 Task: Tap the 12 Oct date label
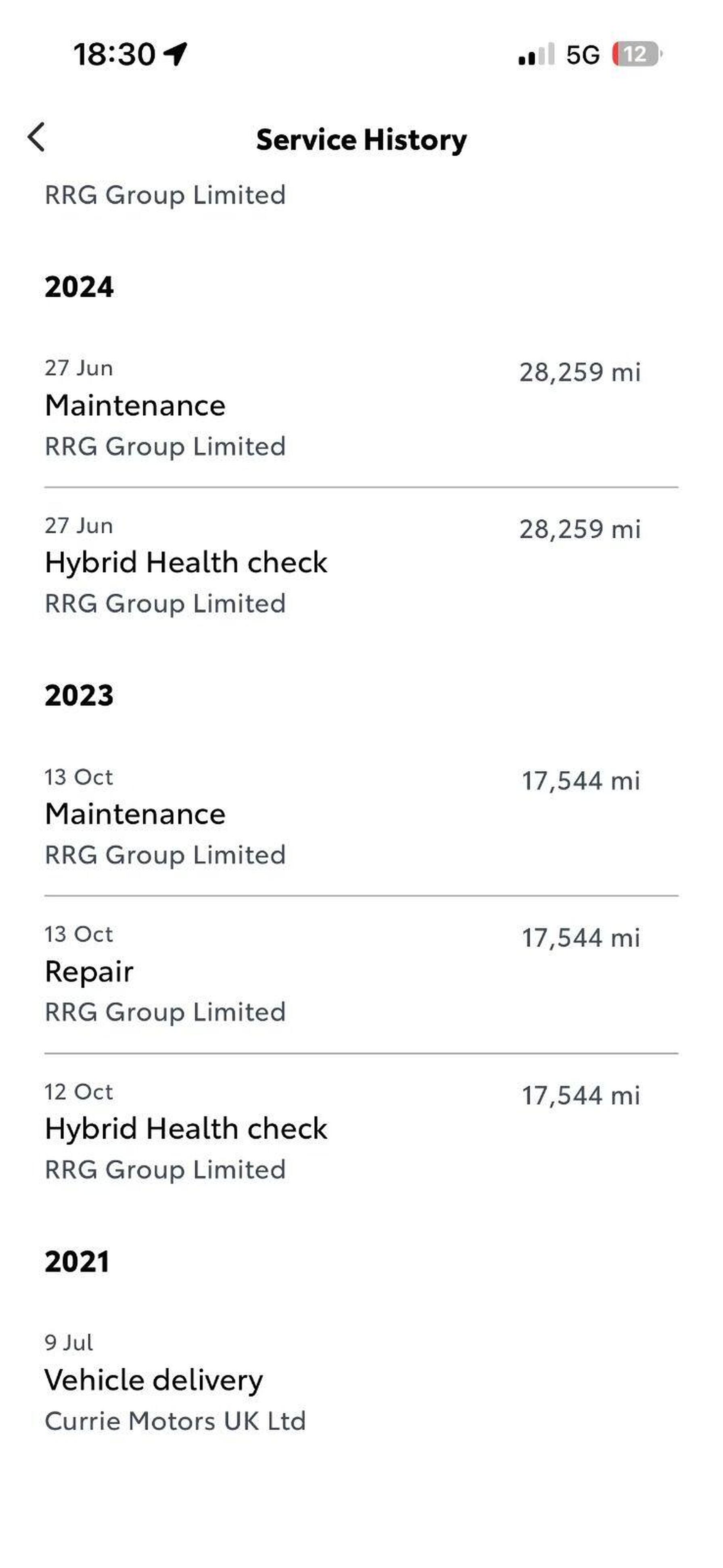pyautogui.click(x=79, y=1091)
